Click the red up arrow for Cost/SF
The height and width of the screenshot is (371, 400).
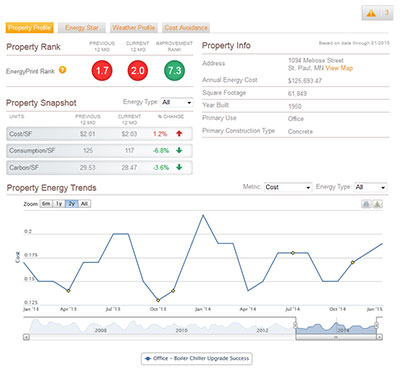pos(179,133)
